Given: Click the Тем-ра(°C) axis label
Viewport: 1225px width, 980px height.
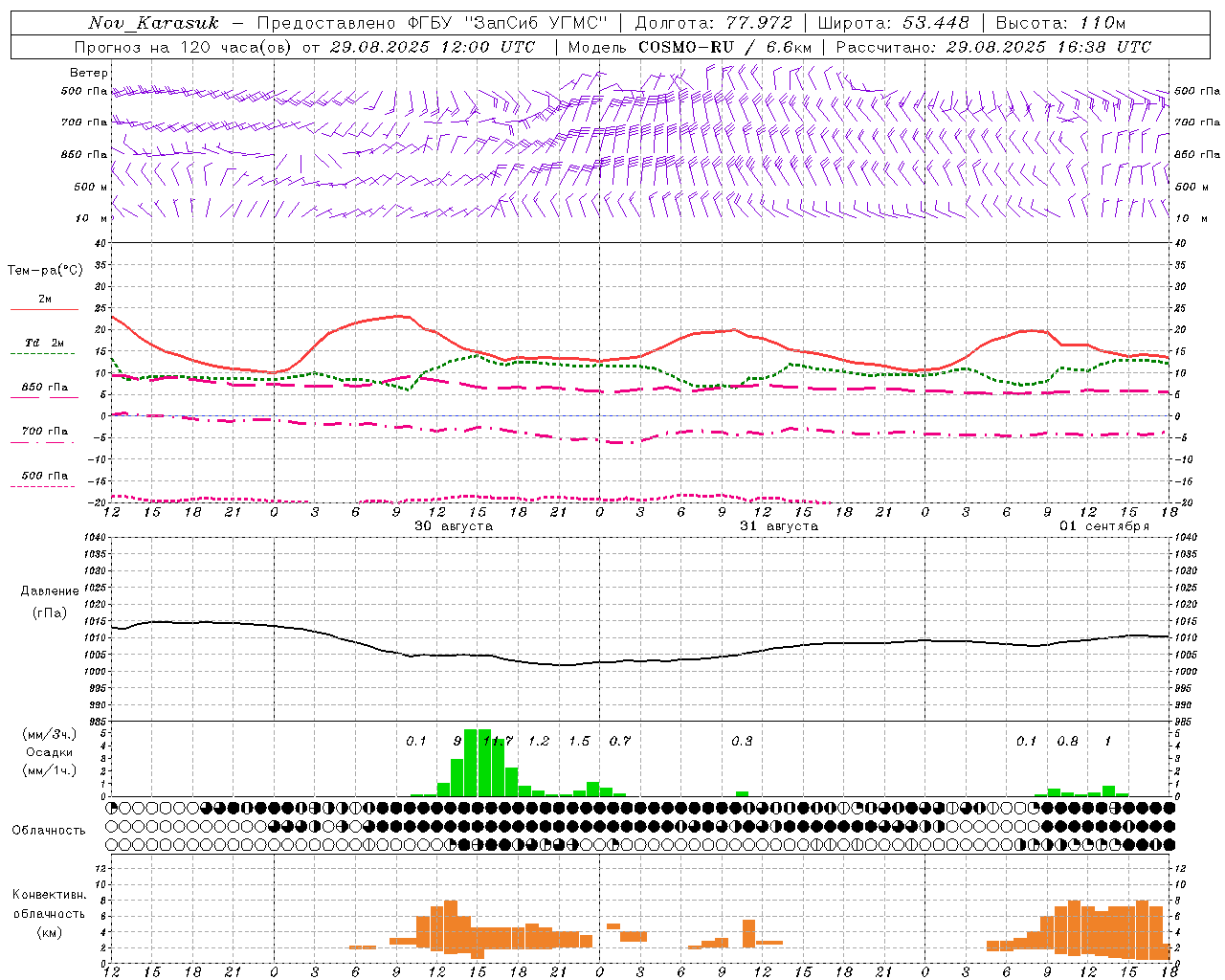Looking at the screenshot, I should point(45,271).
